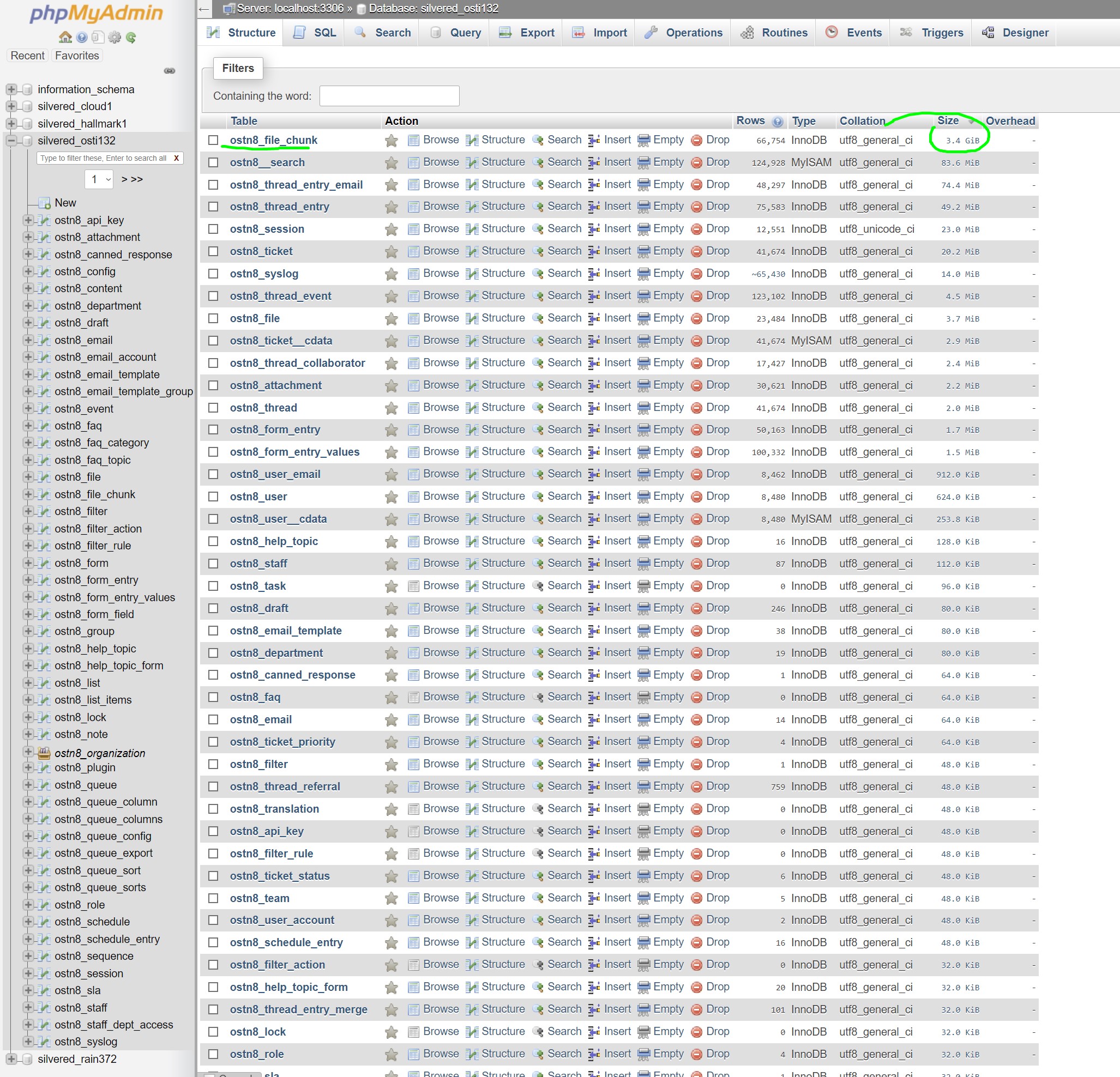1120x1077 pixels.
Task: Click the link chain icon in sidebar
Action: (170, 71)
